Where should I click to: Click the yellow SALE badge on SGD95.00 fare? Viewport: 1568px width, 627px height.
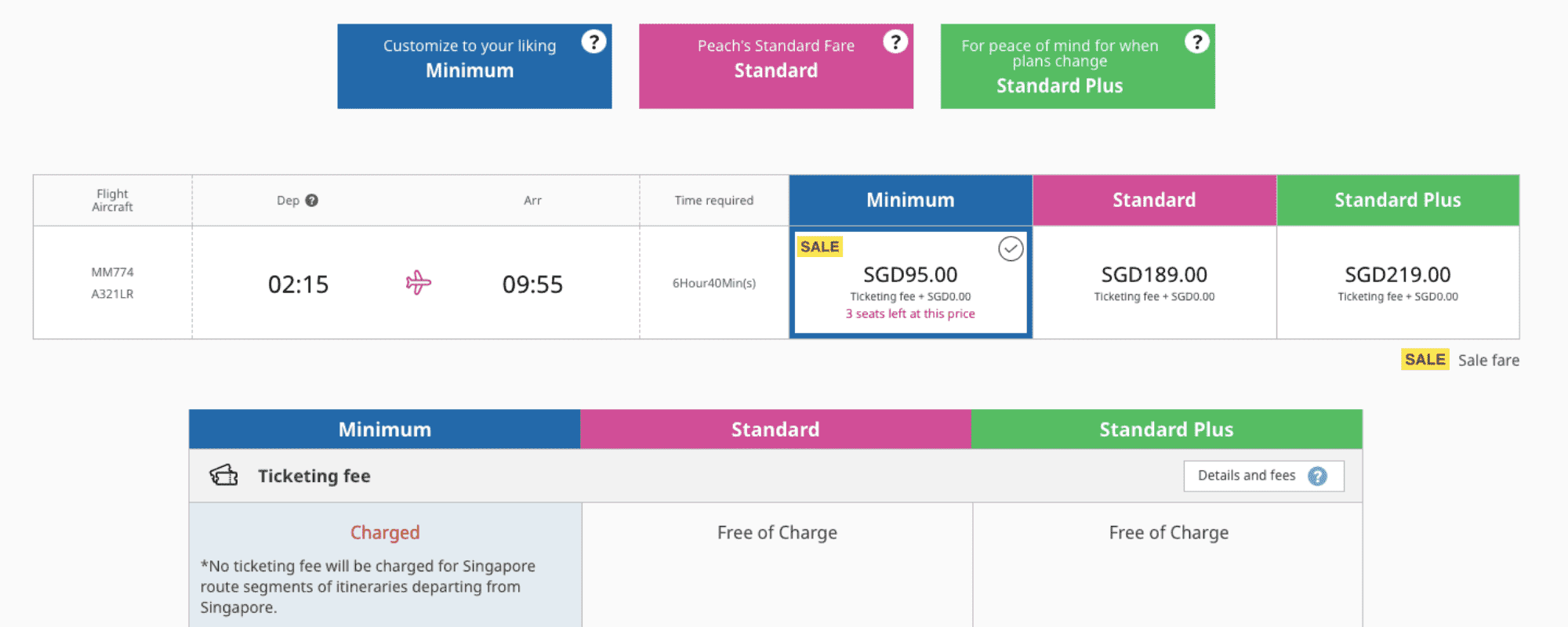(819, 247)
